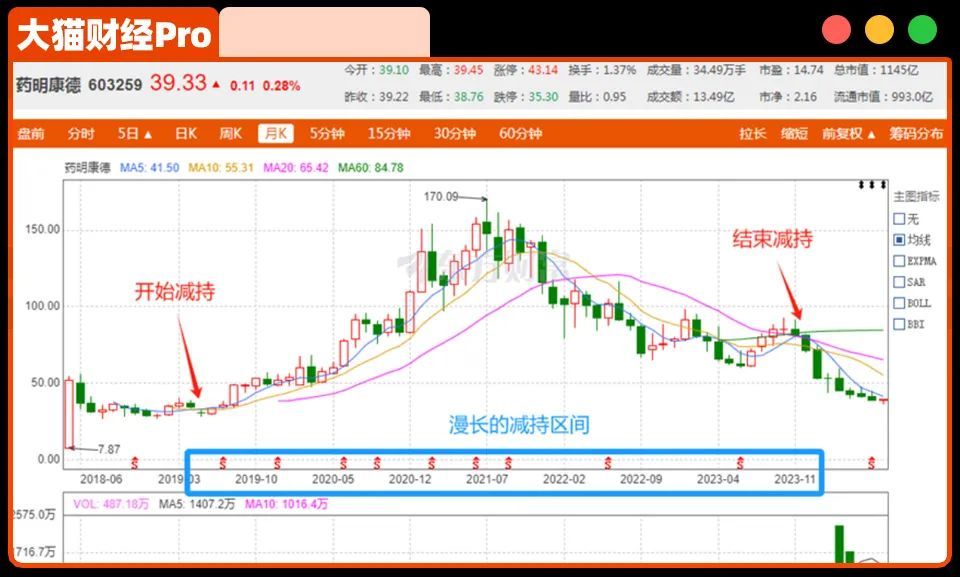Enable the BOLL indicator checkbox

(x=899, y=303)
